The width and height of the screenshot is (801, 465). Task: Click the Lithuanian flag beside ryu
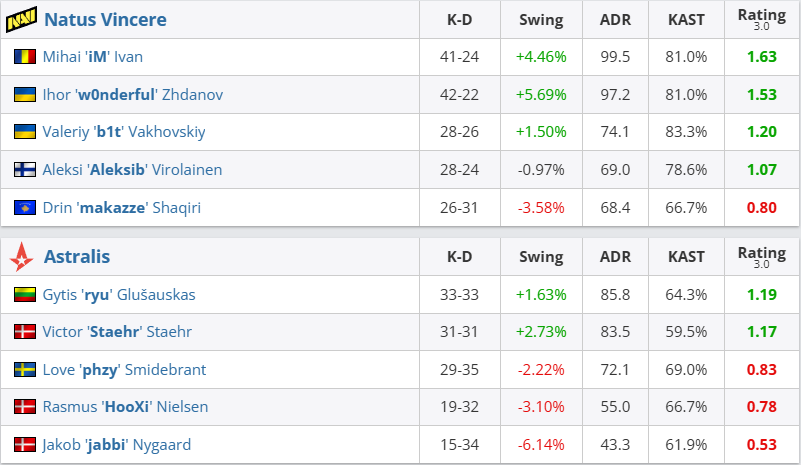[25, 295]
